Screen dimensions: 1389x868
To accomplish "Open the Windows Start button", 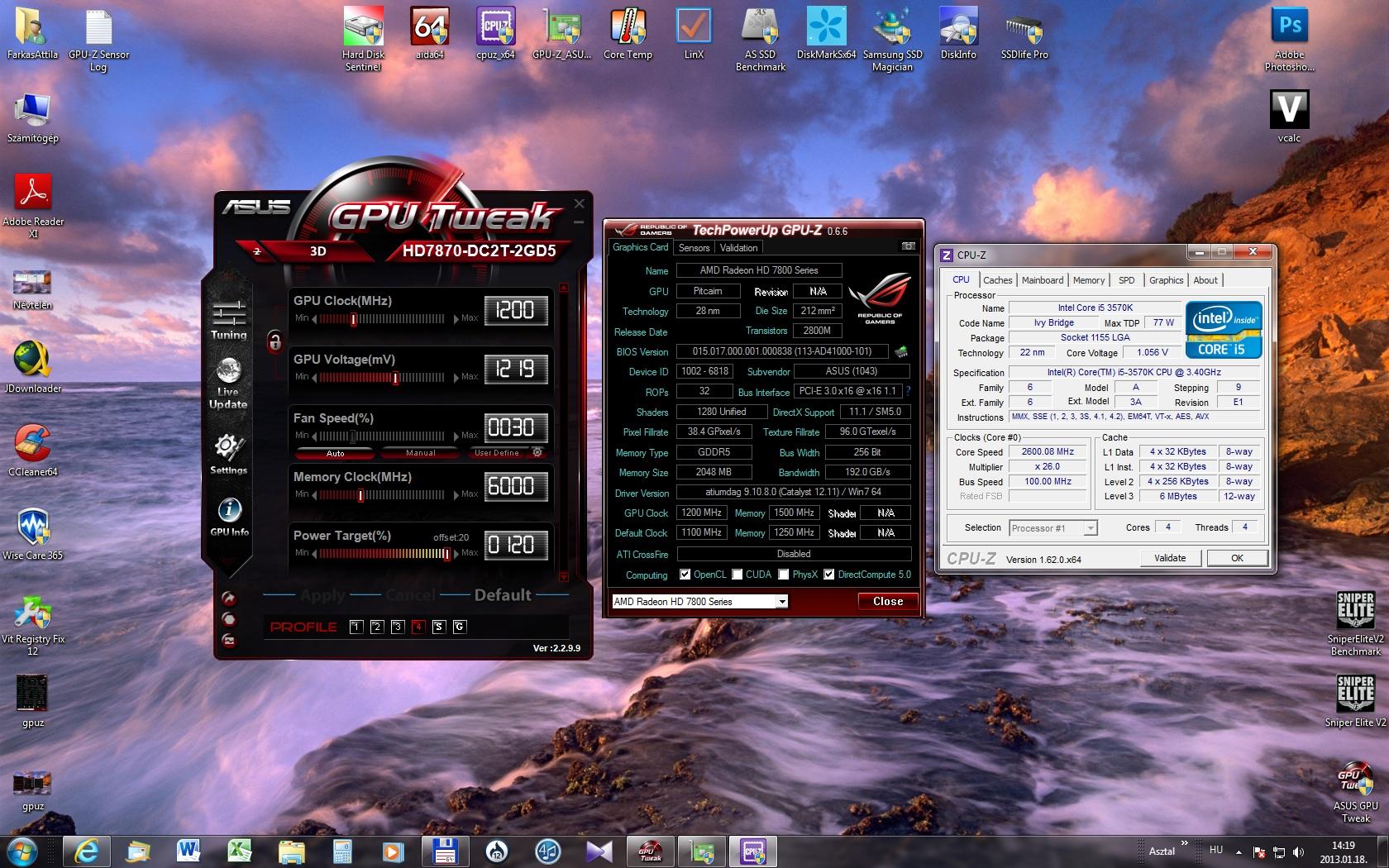I will [x=22, y=851].
